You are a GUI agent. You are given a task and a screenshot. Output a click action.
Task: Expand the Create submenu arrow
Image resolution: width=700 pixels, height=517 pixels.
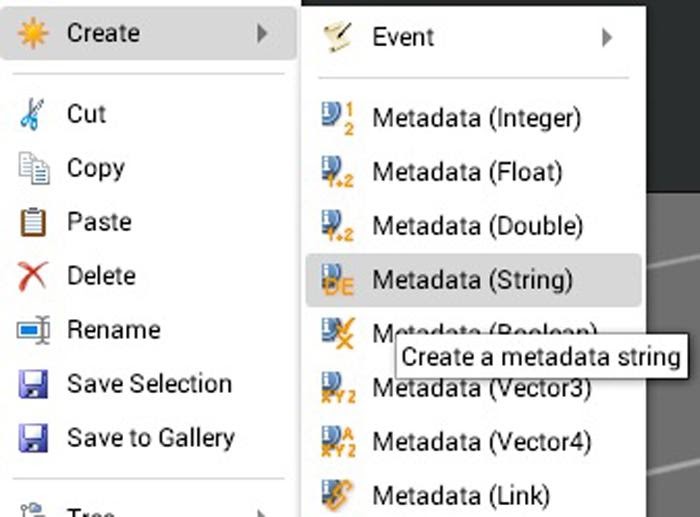coord(262,33)
